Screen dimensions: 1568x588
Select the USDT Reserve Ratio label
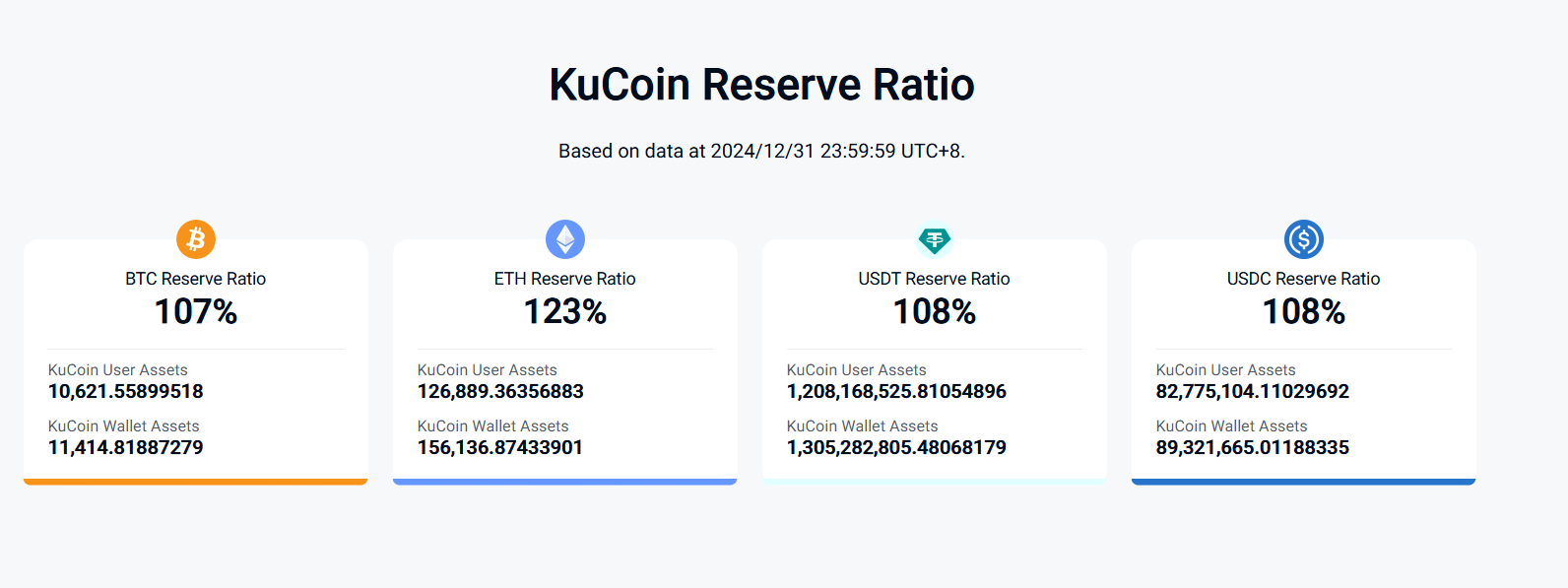[x=934, y=279]
